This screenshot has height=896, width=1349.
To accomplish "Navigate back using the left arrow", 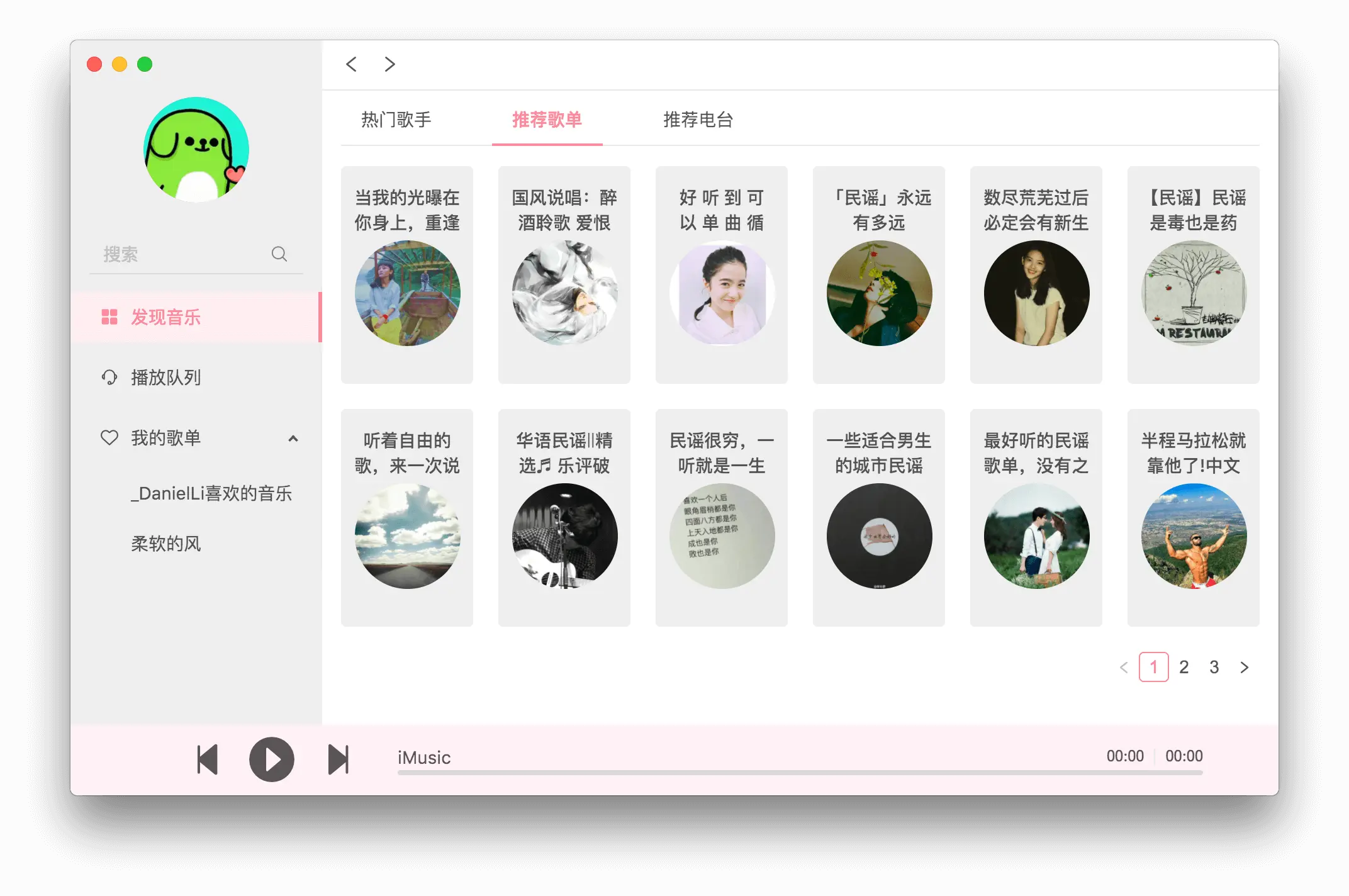I will (x=351, y=64).
